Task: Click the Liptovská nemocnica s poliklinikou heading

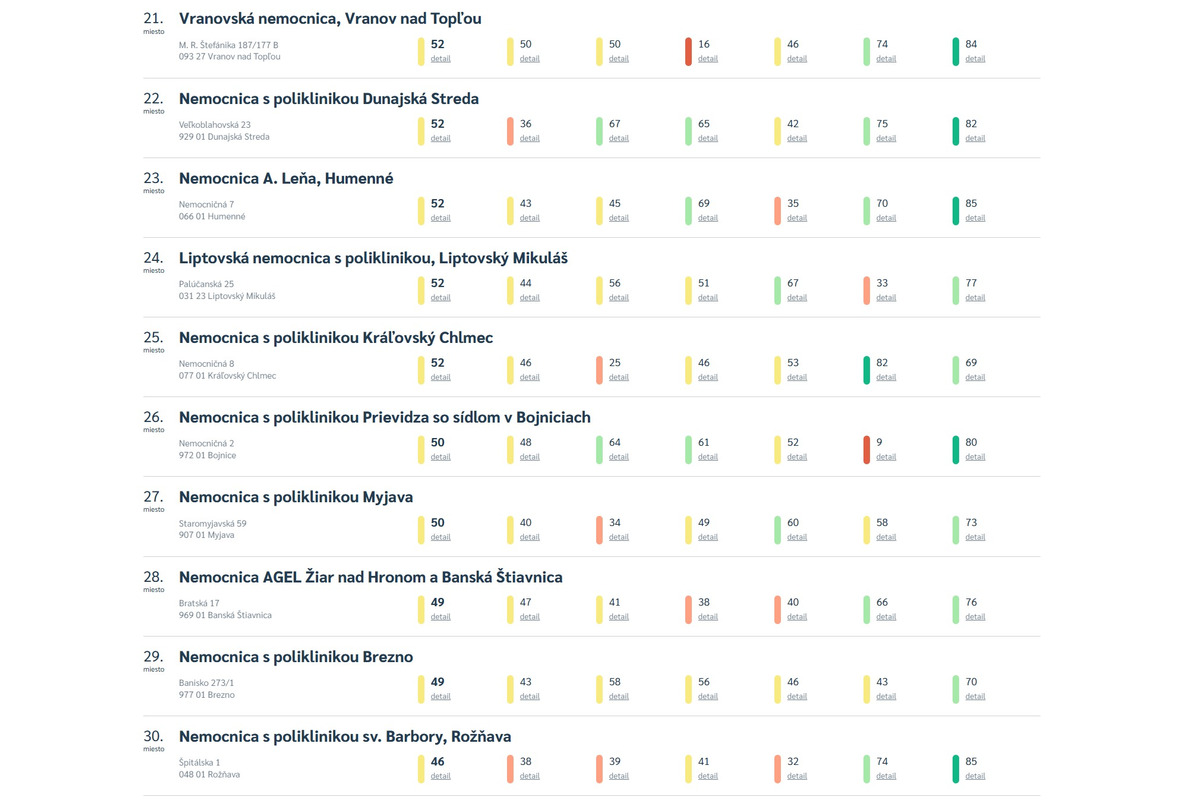Action: click(x=373, y=258)
